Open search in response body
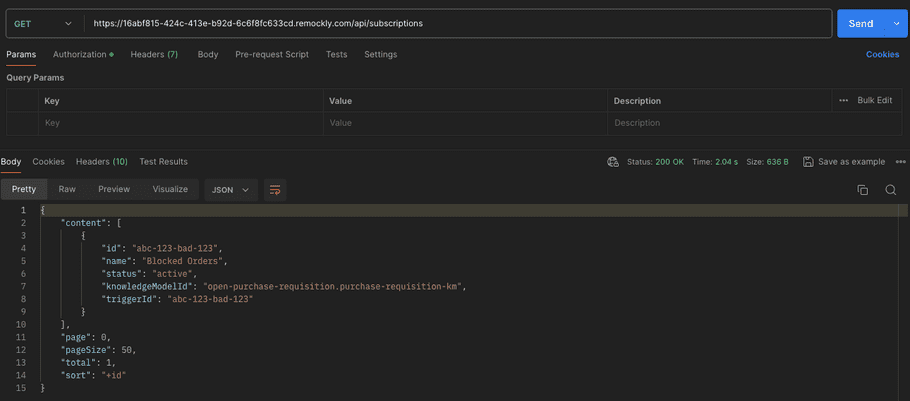Image resolution: width=910 pixels, height=401 pixels. point(890,189)
